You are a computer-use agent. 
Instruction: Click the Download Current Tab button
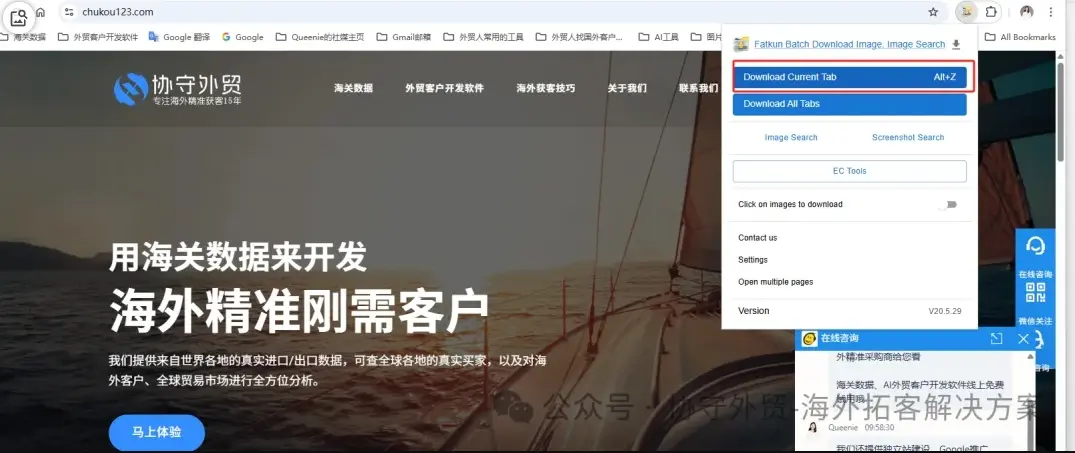(849, 77)
